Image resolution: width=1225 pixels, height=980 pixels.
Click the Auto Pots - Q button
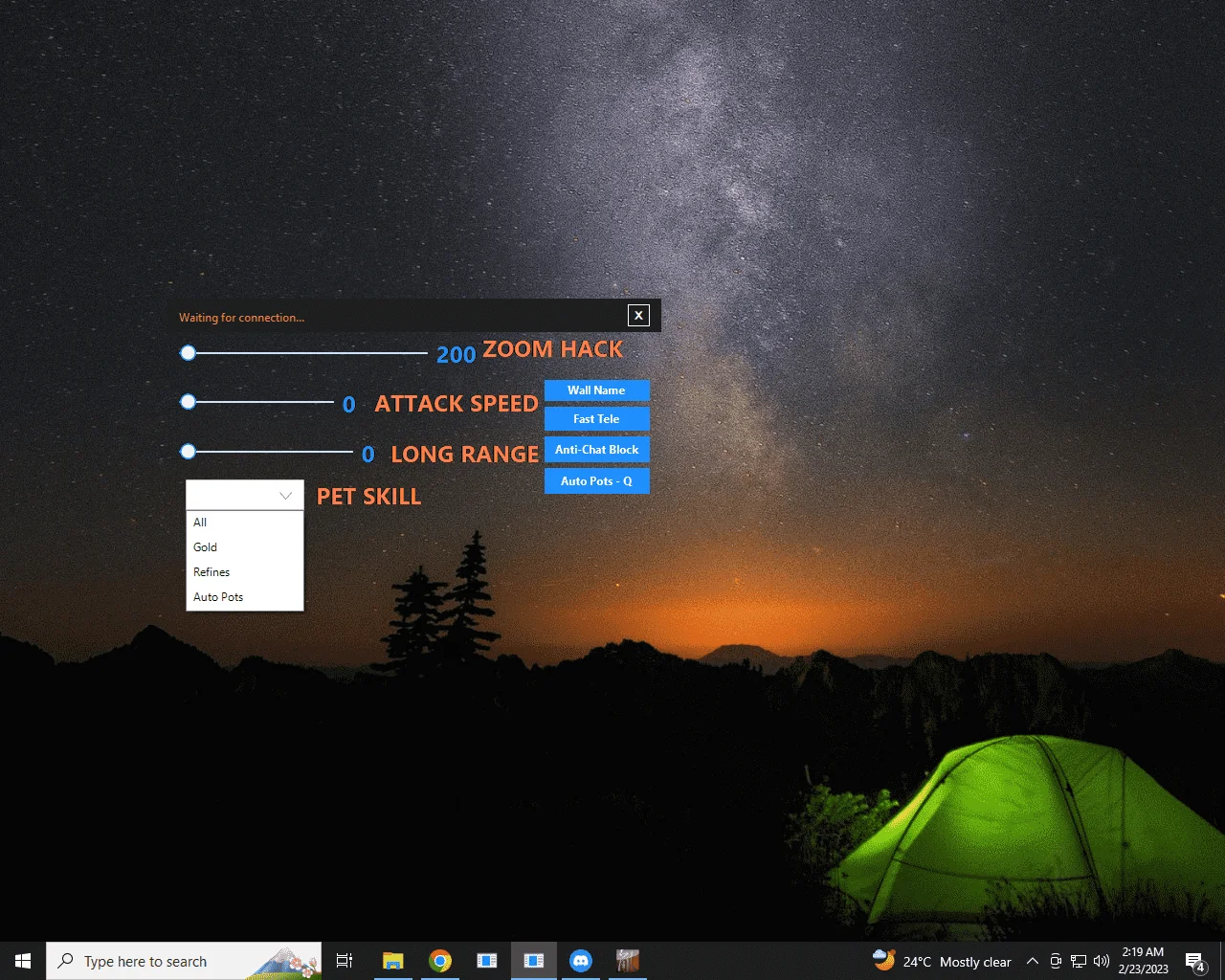(x=596, y=481)
